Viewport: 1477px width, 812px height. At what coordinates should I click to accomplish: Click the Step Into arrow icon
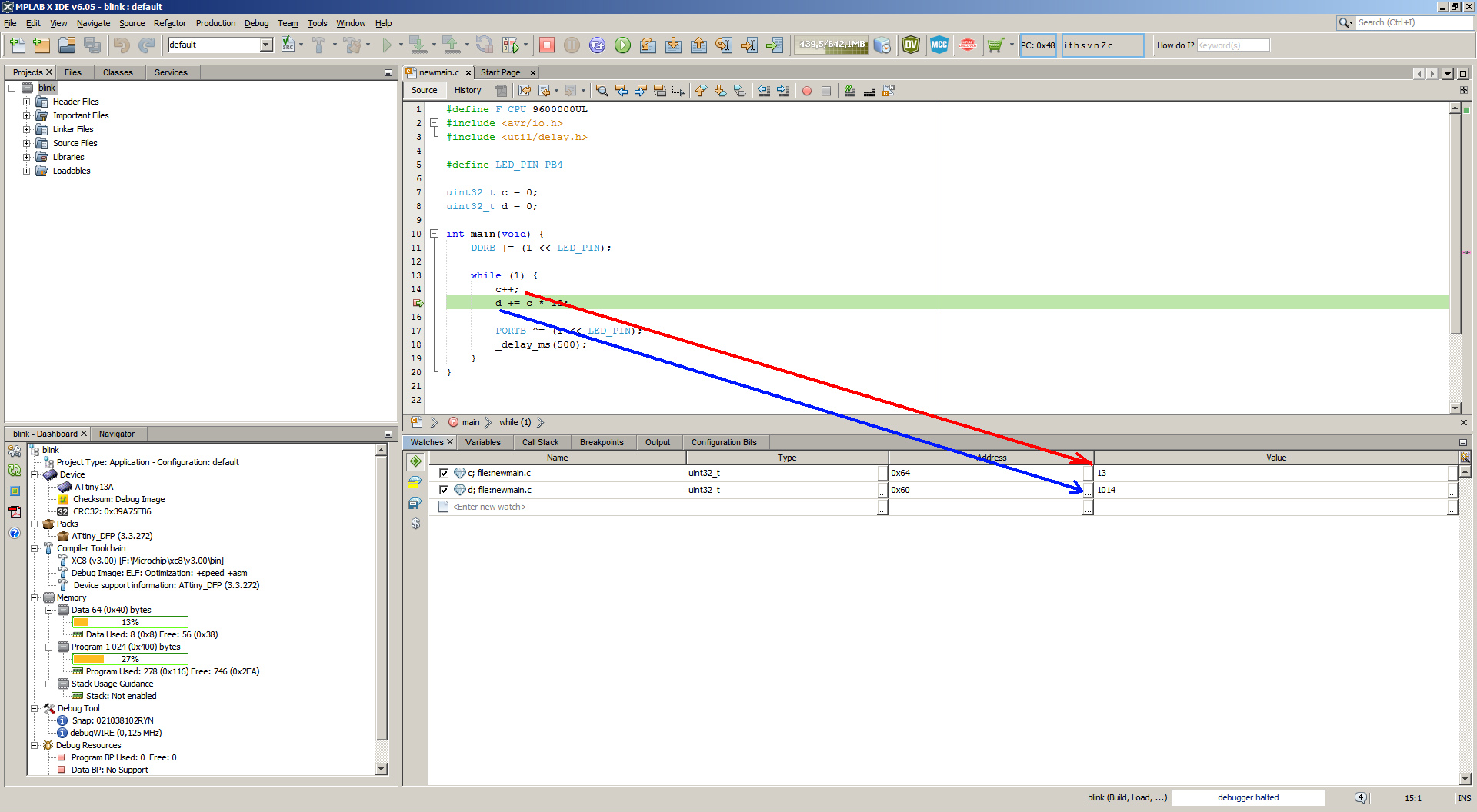(x=673, y=45)
